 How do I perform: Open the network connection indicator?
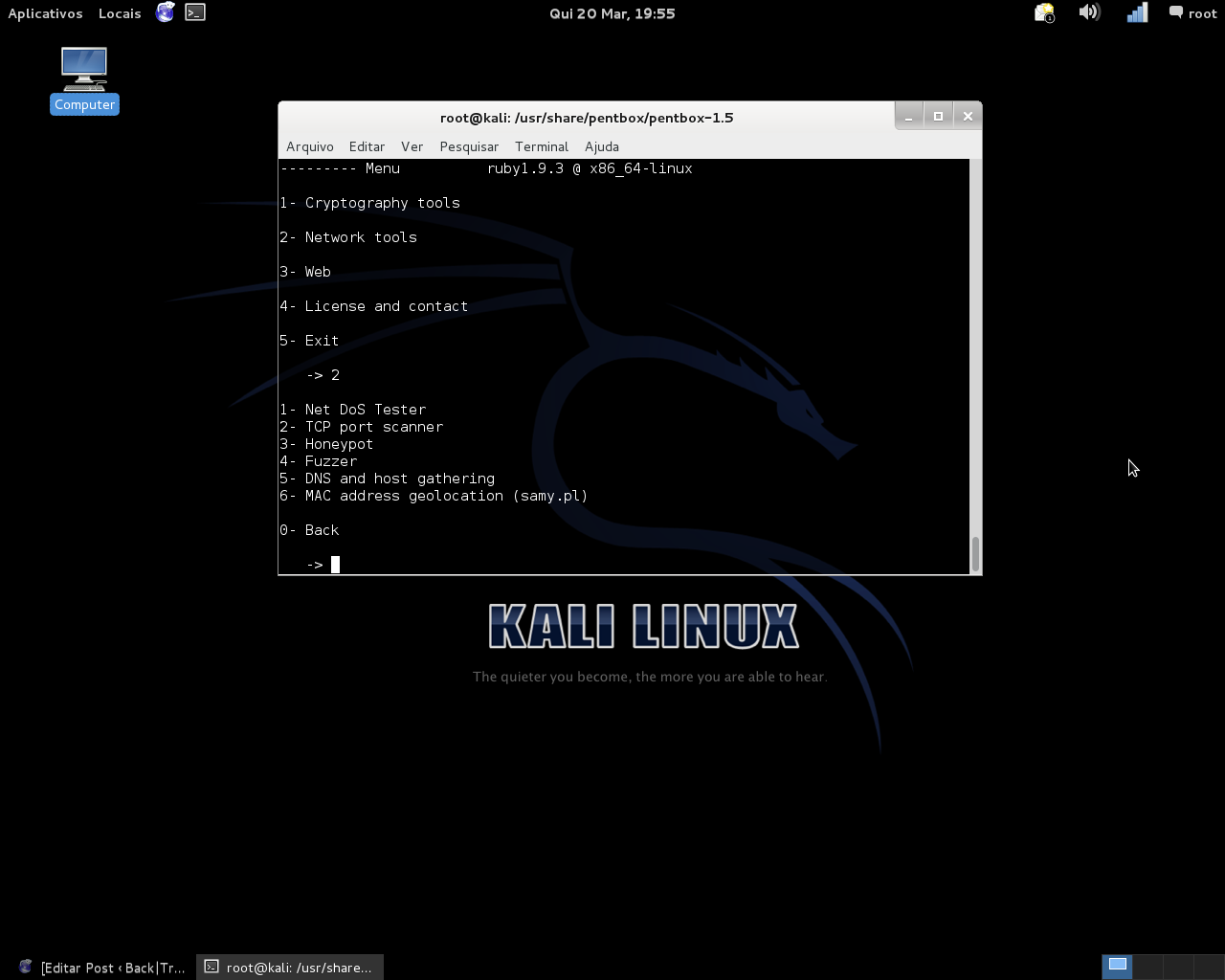pos(1137,12)
